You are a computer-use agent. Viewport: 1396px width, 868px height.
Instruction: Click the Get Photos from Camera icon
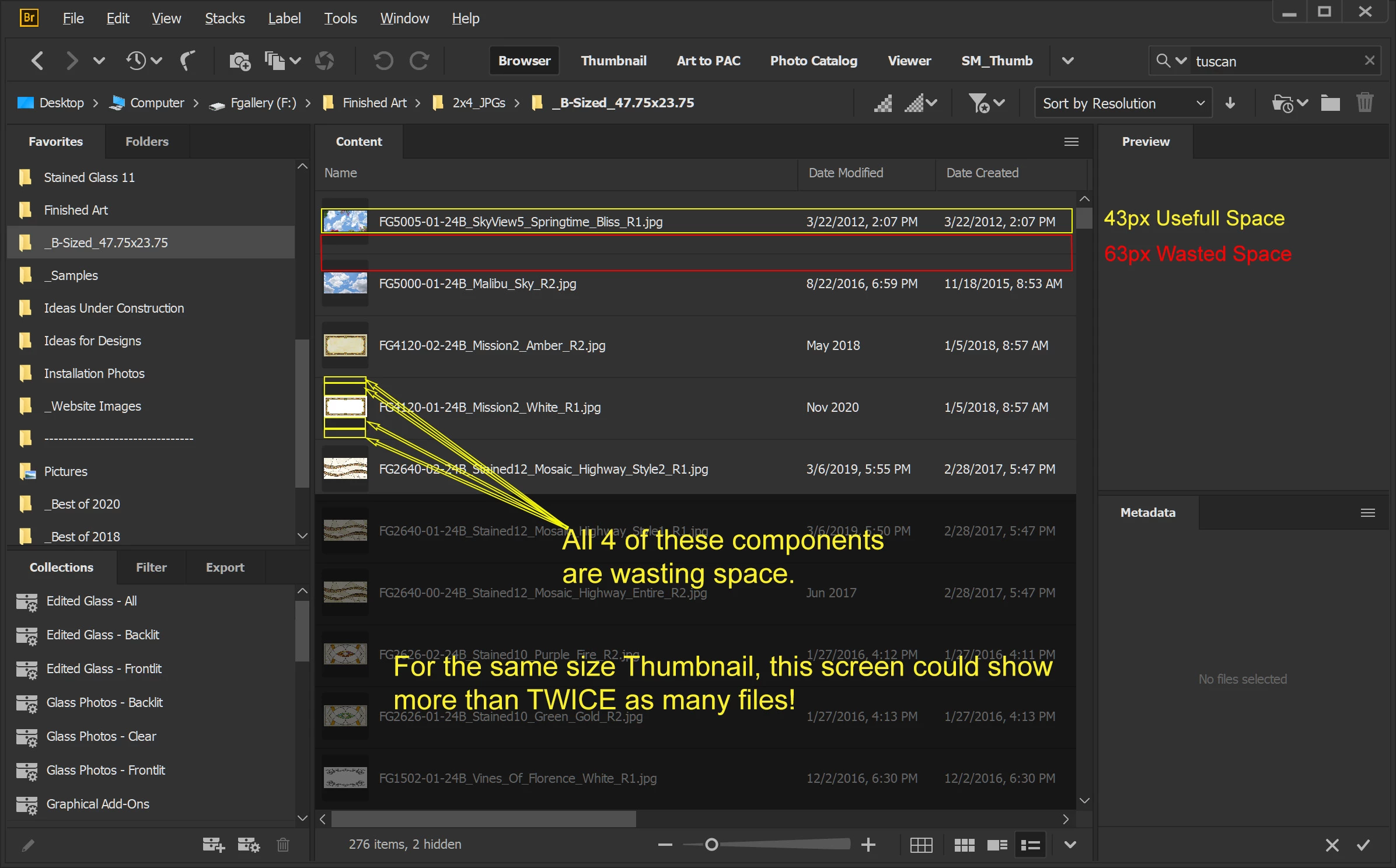(239, 61)
